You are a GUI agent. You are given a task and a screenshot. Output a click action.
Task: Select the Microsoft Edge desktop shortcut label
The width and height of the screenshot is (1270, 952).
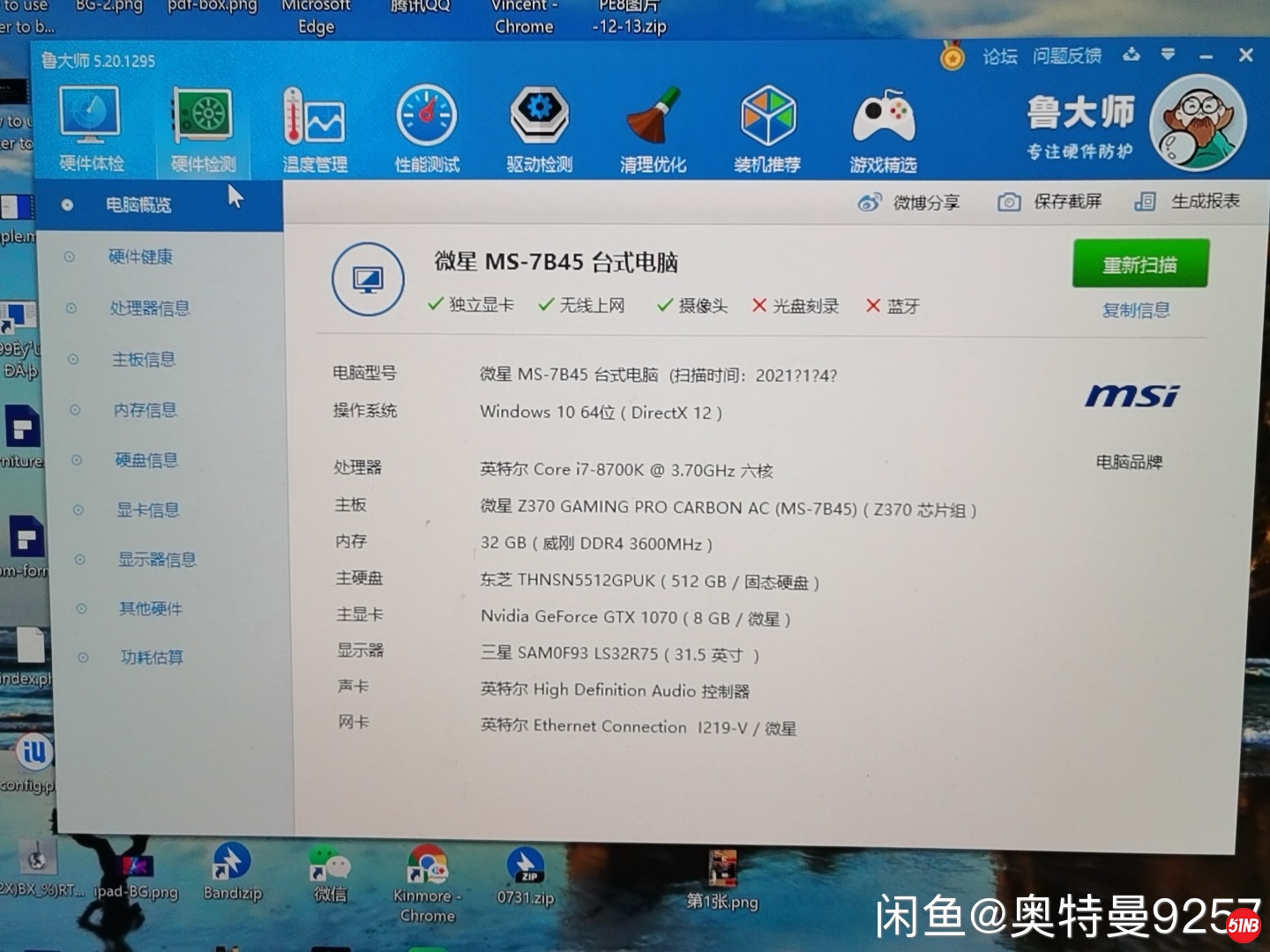point(316,17)
